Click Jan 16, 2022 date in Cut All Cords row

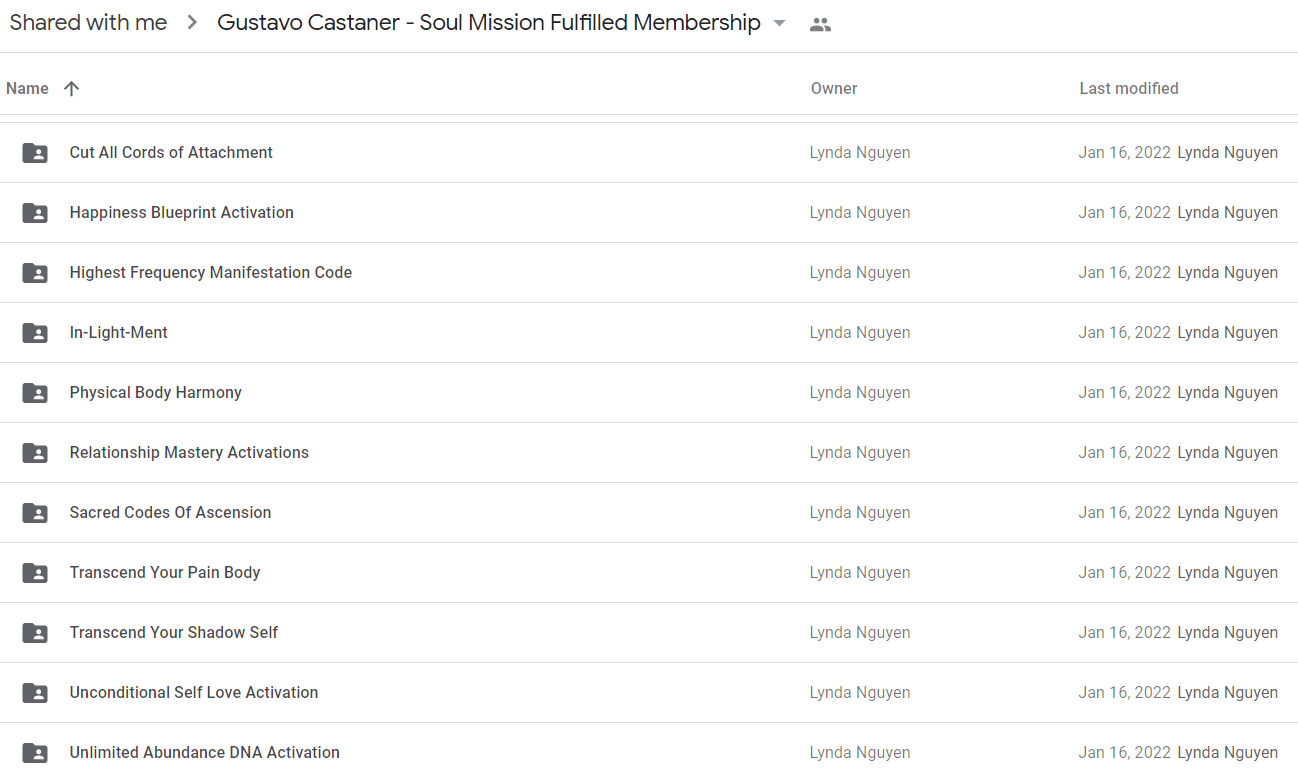(x=1125, y=153)
